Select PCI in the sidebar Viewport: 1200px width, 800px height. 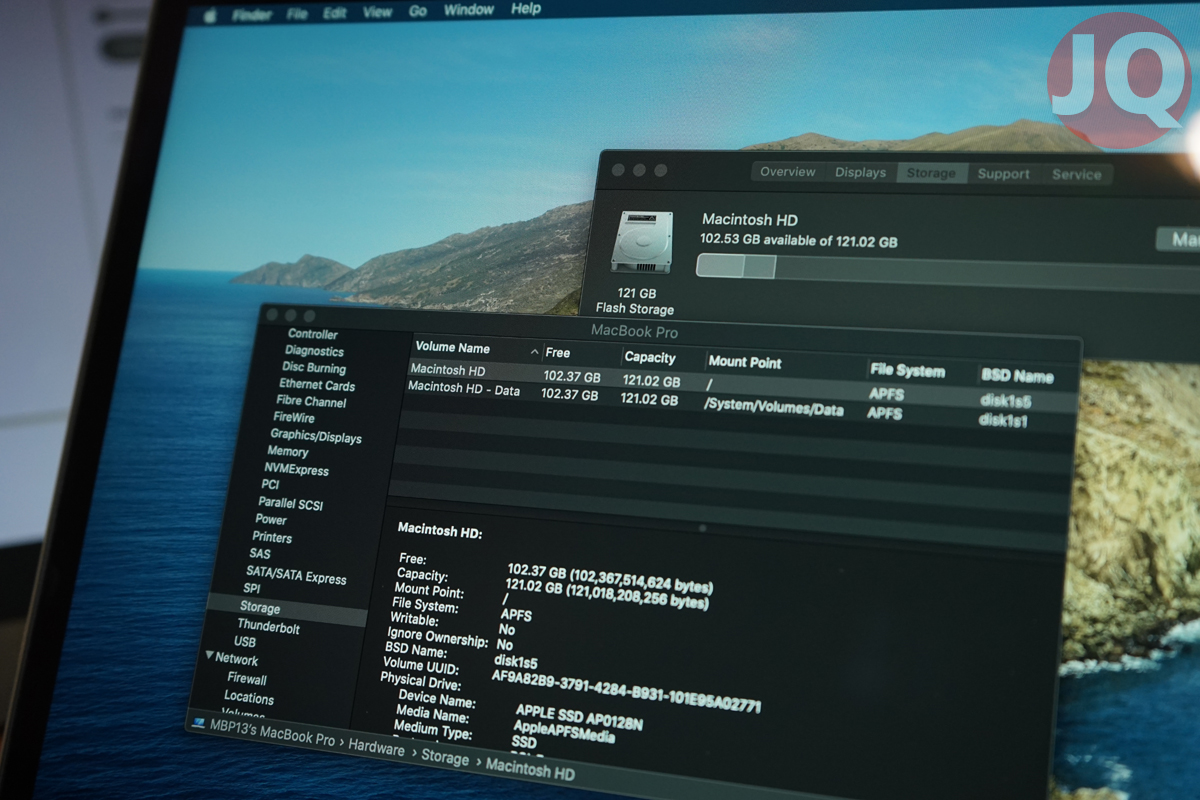(271, 485)
